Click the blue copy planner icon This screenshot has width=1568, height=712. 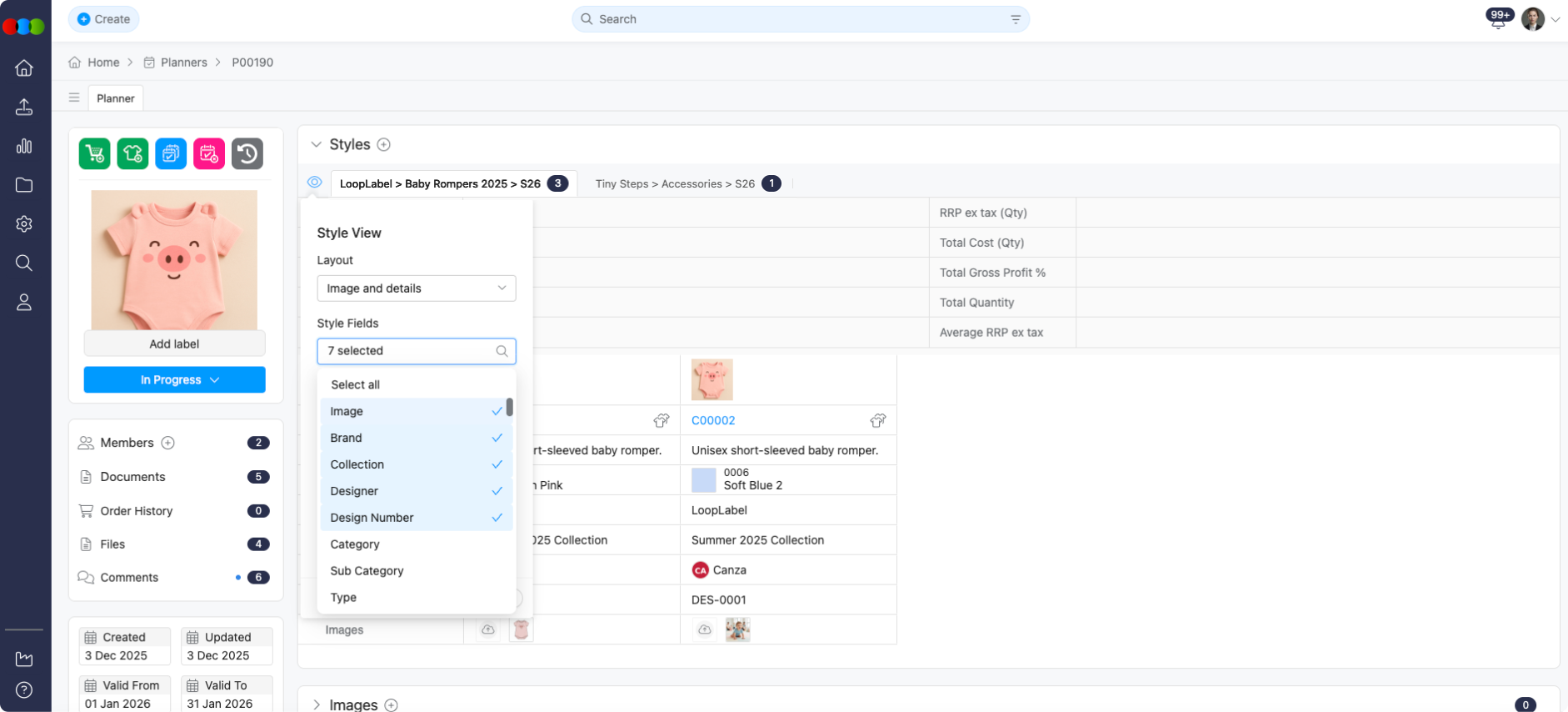pos(171,153)
